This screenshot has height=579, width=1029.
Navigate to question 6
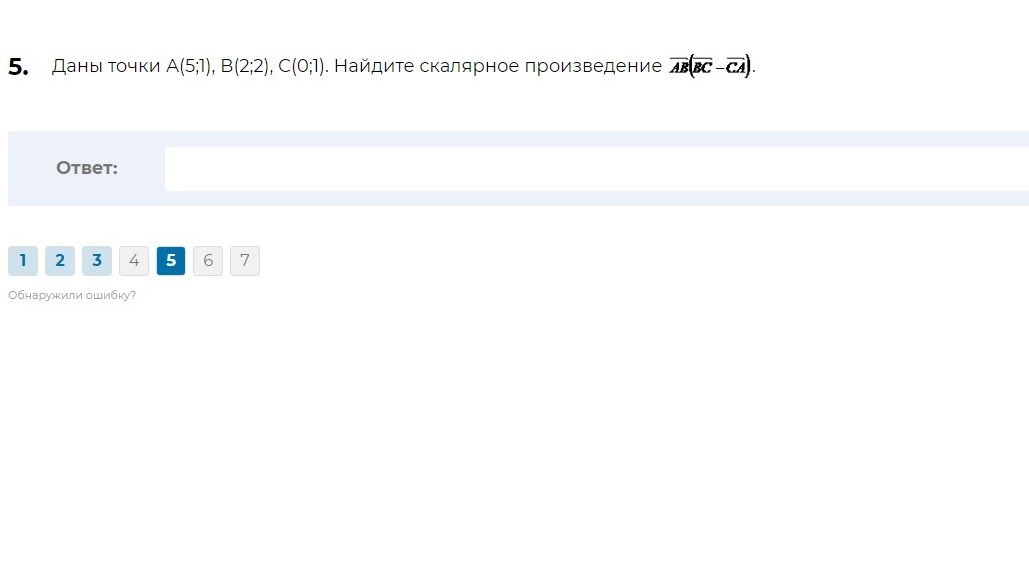(208, 261)
